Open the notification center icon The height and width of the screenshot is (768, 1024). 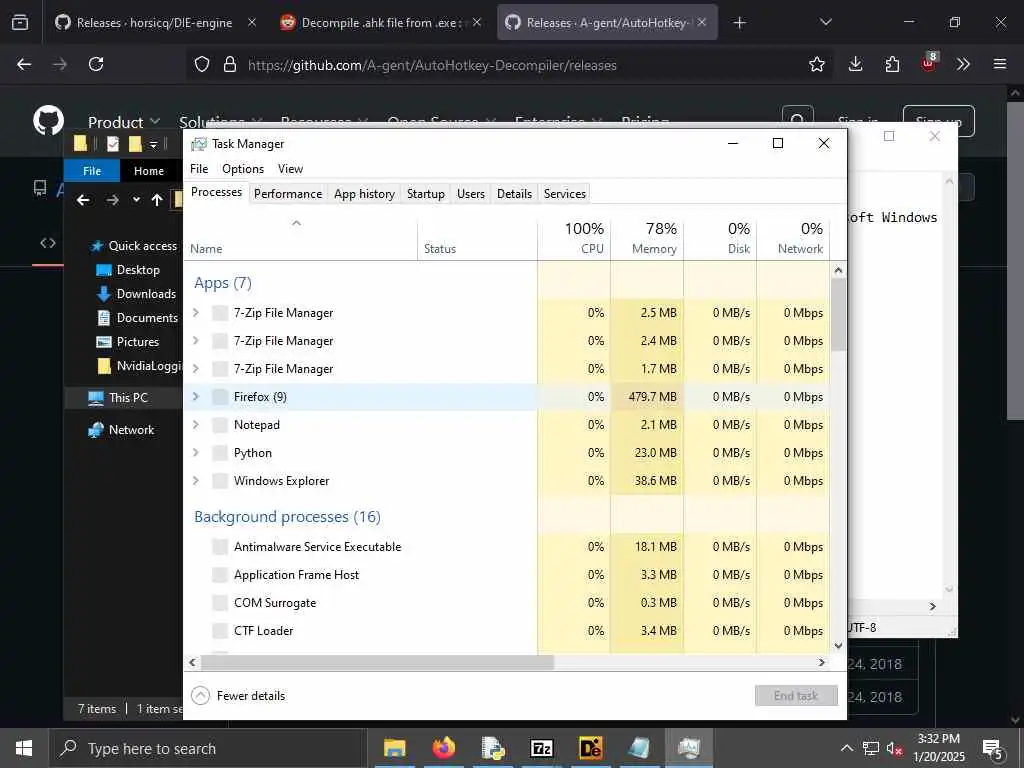coord(993,749)
